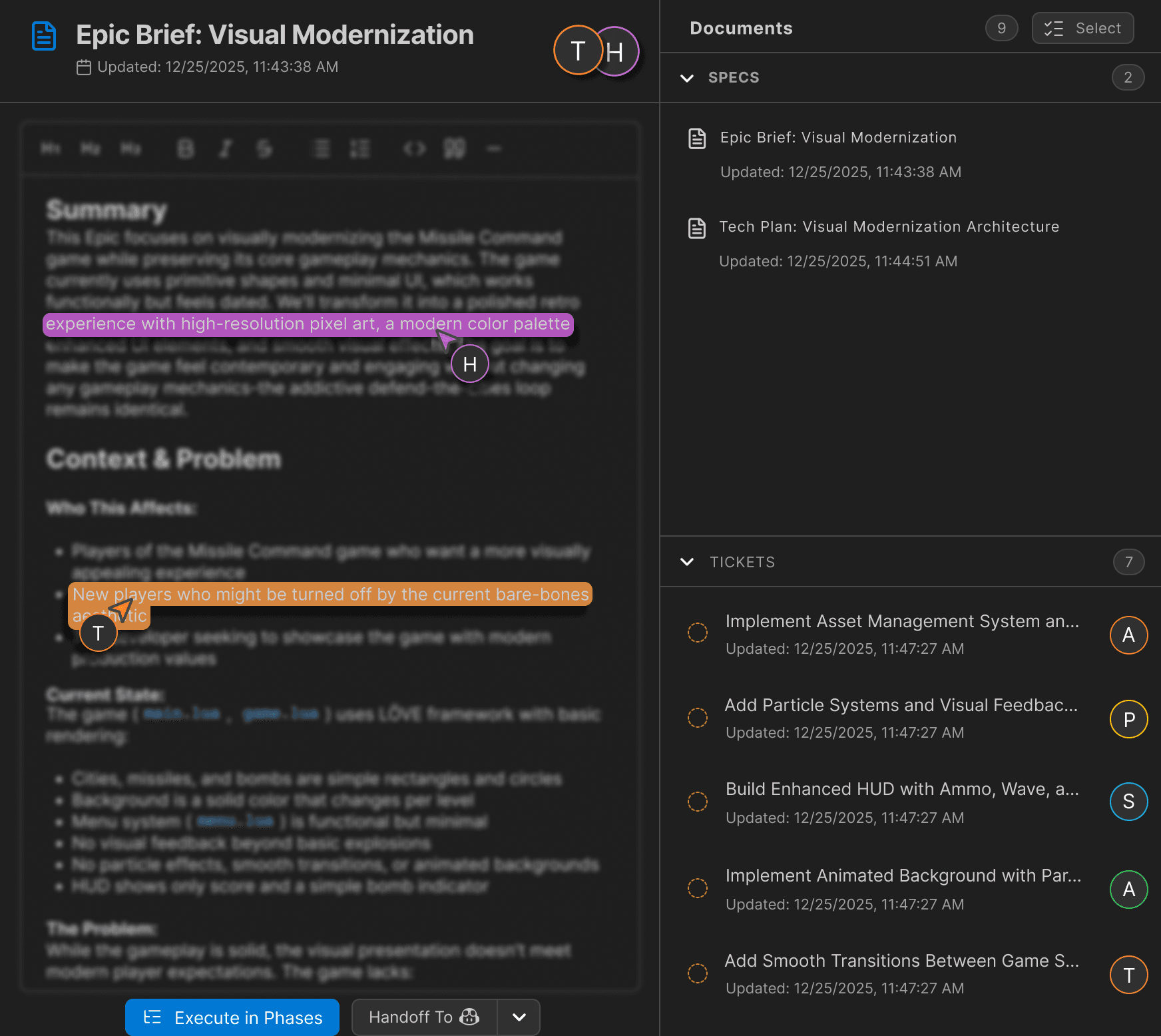The image size is (1161, 1036).
Task: Click the file icon beside Epic Brief spec
Action: coord(697,138)
